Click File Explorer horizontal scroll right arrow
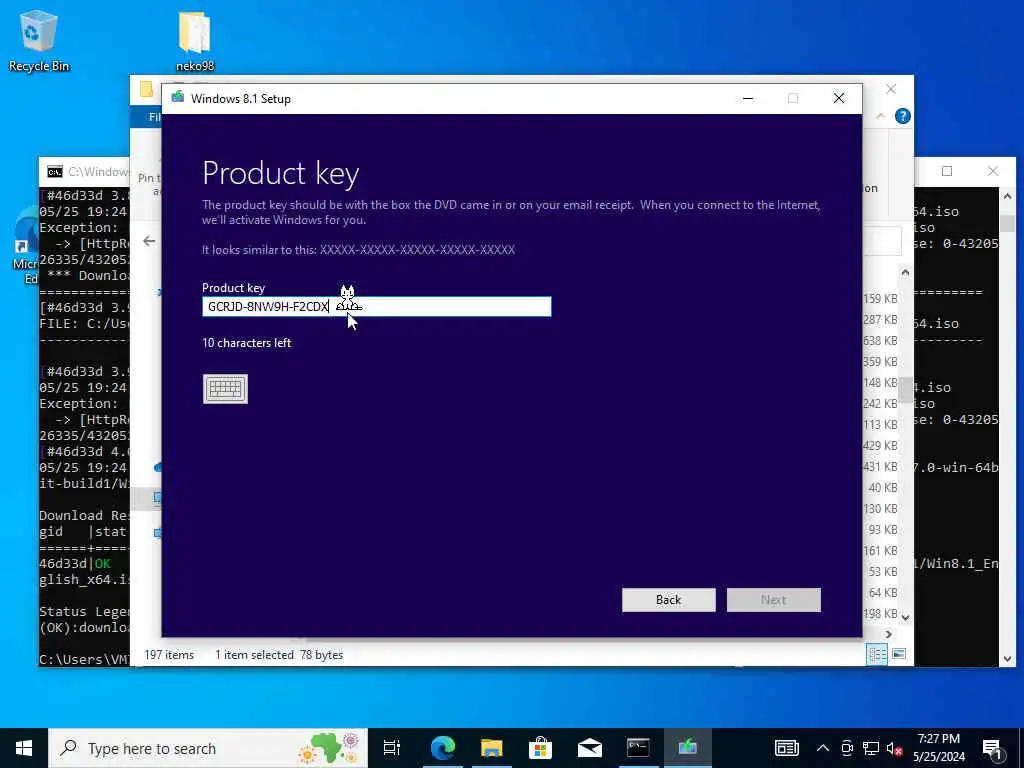1024x768 pixels. (888, 634)
